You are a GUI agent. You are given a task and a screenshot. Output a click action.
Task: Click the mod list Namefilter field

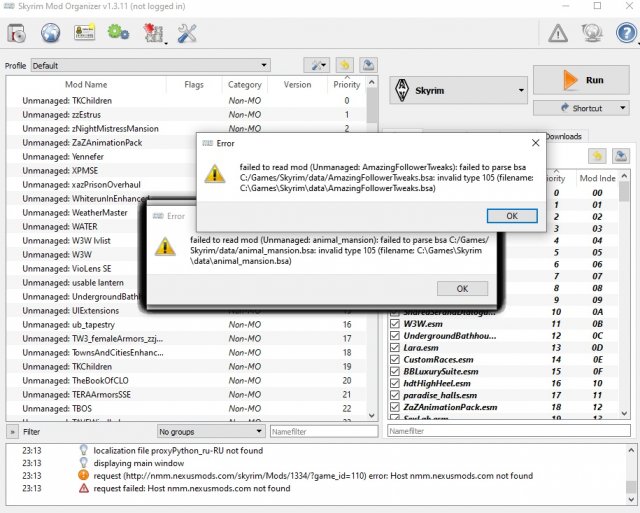pyautogui.click(x=323, y=431)
